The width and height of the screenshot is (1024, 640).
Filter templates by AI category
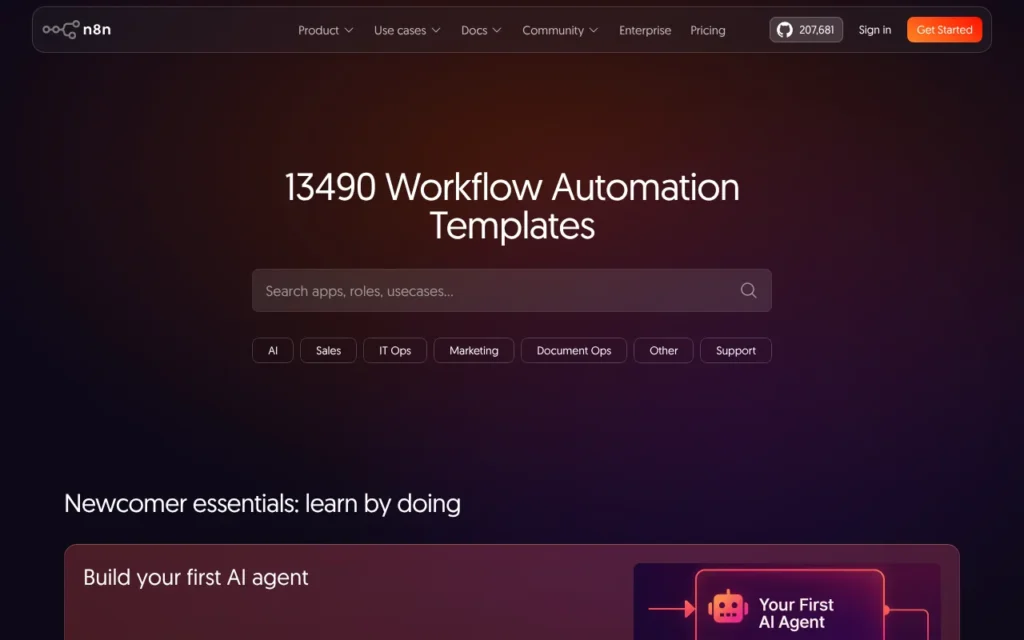(x=272, y=351)
